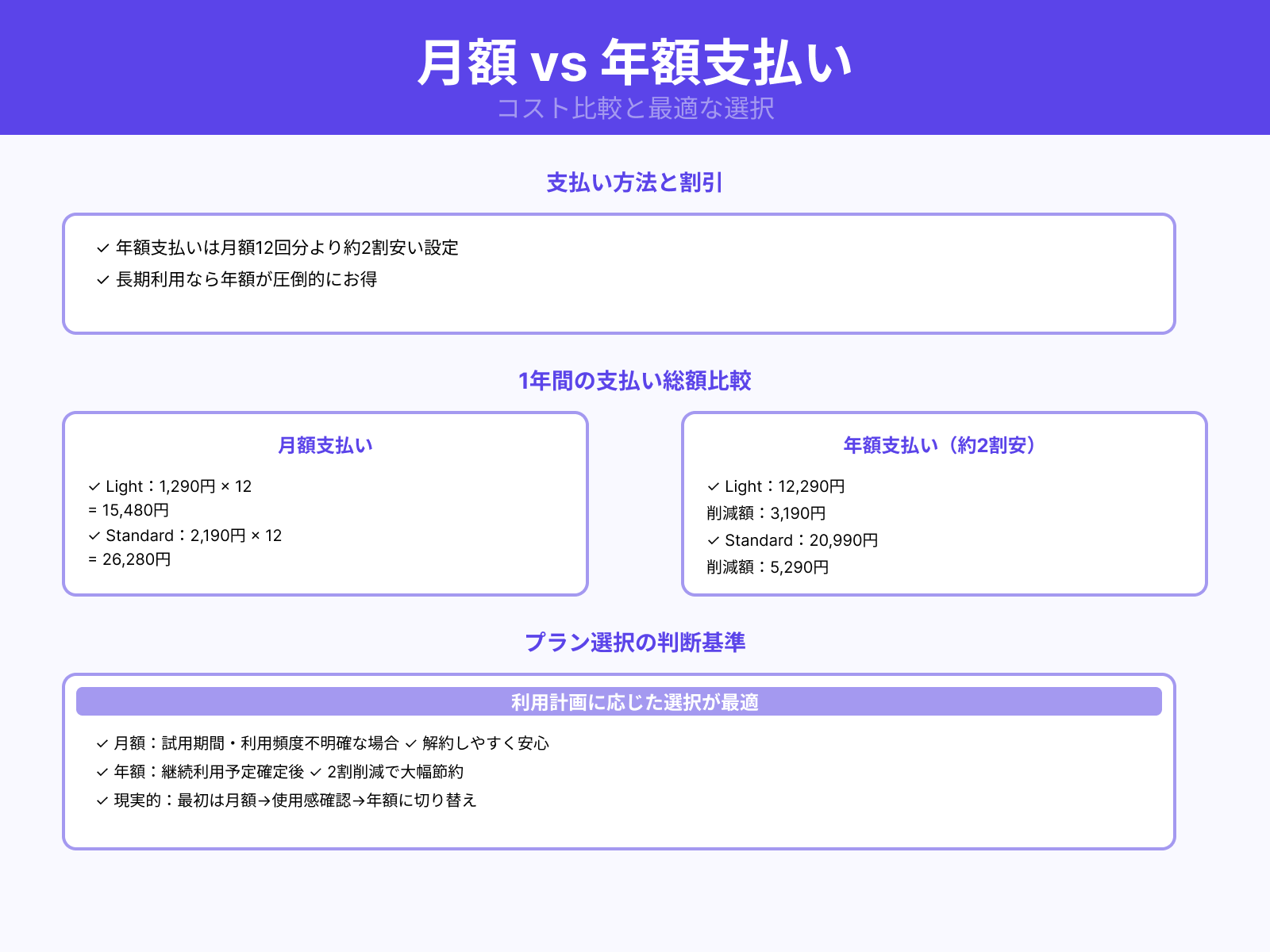Click the 月額 vs 年額支払い title
This screenshot has width=1270, height=952.
[635, 62]
